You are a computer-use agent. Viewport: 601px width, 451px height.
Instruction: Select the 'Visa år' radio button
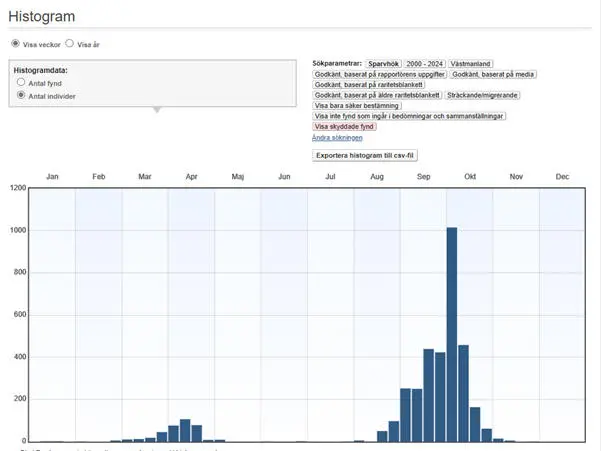tap(69, 44)
